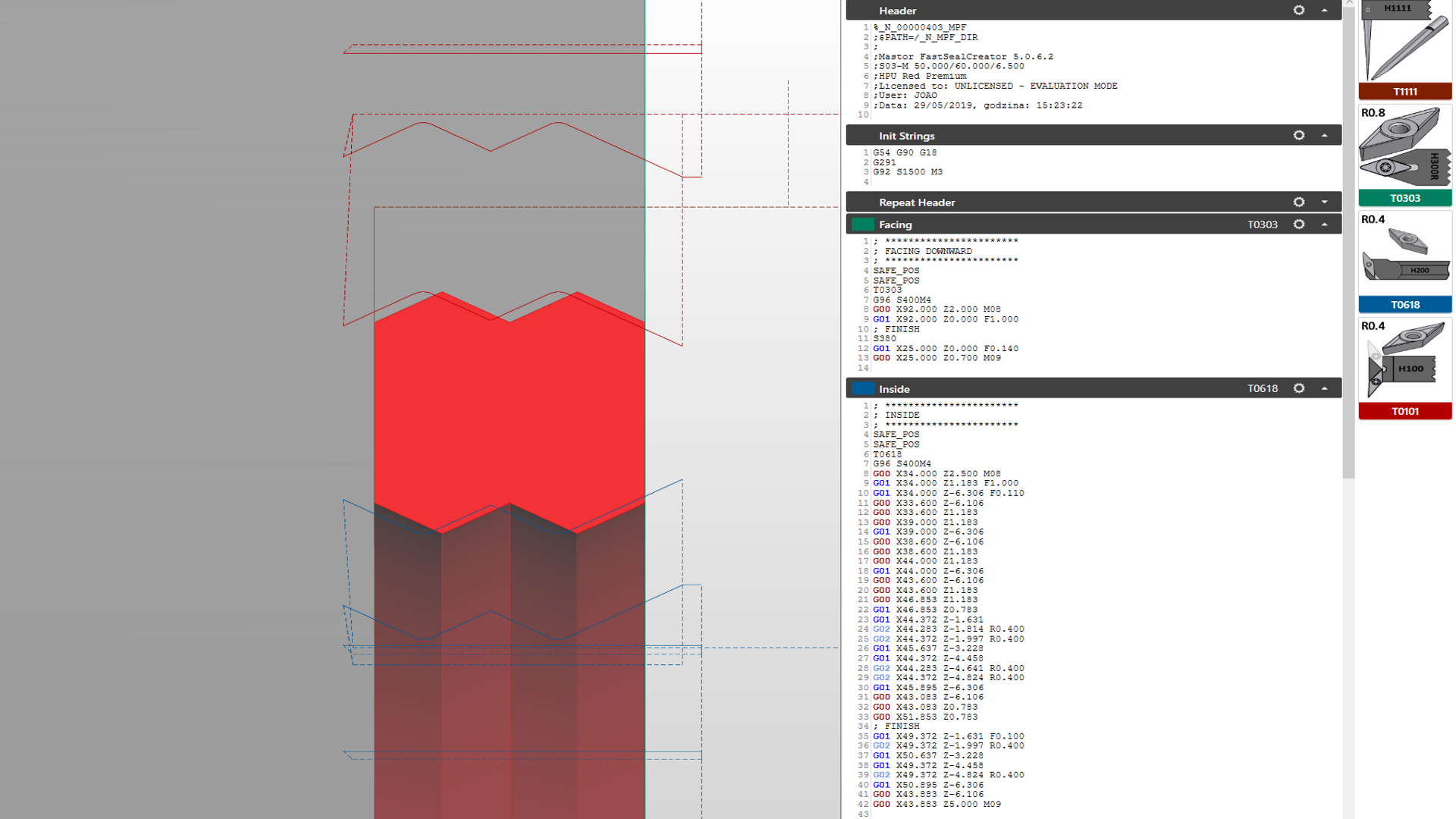This screenshot has height=819, width=1456.
Task: Collapse the Init Strings section
Action: (1325, 135)
